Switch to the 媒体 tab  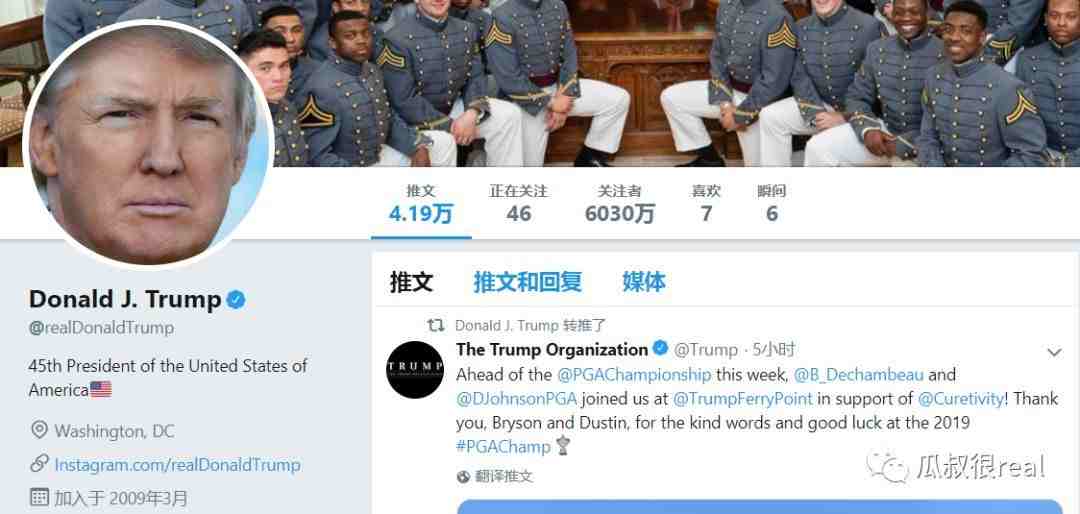click(x=644, y=282)
